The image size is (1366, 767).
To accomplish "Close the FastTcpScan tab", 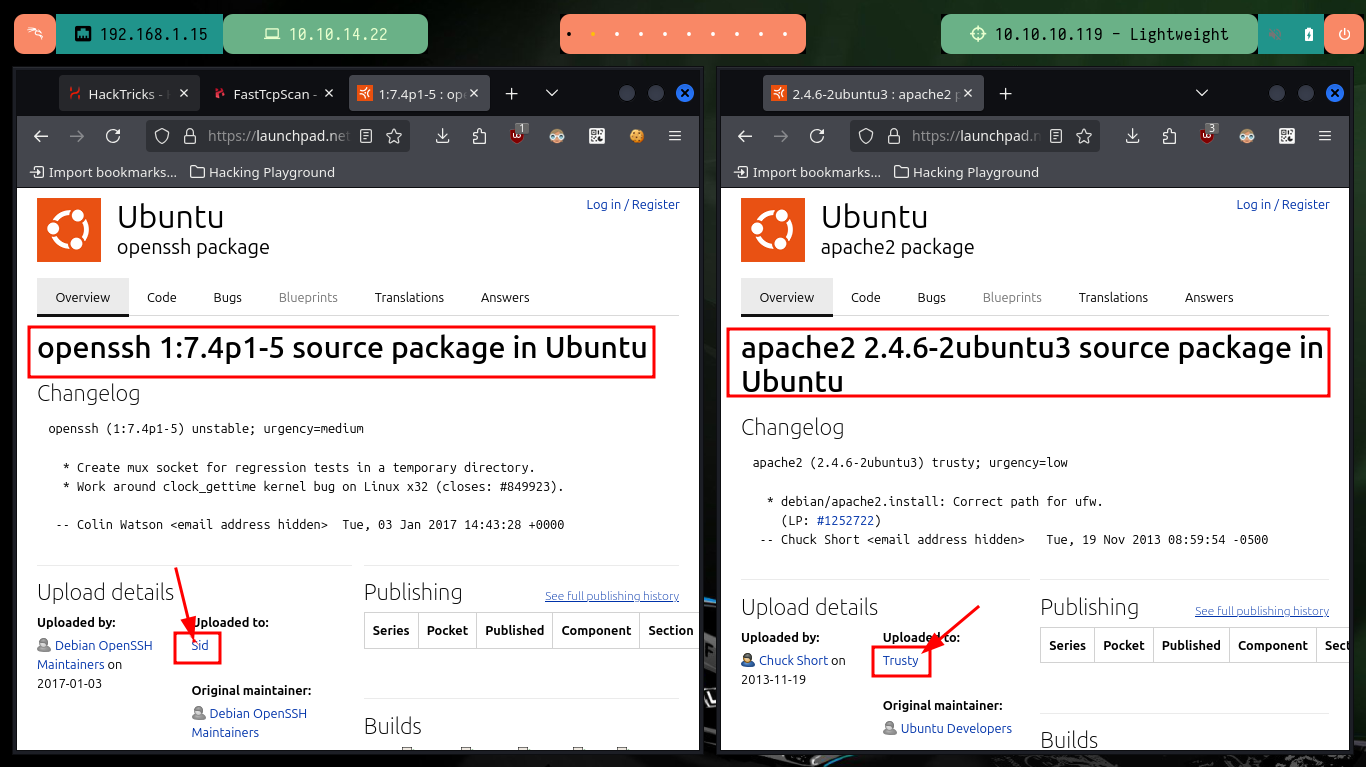I will (x=327, y=94).
